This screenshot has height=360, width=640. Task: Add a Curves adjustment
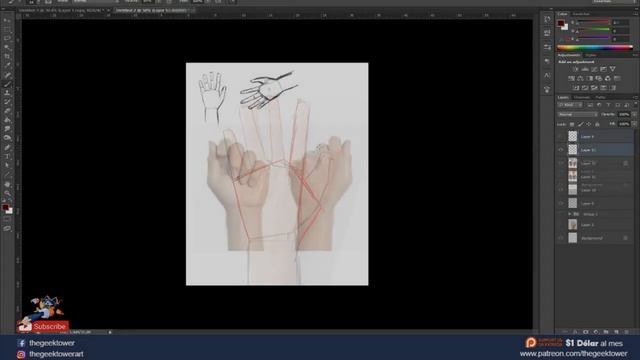(x=594, y=69)
